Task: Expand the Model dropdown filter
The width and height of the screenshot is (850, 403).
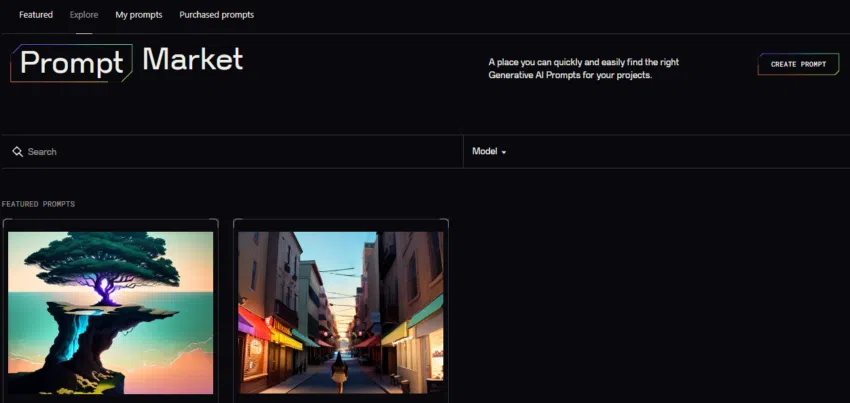Action: 489,151
